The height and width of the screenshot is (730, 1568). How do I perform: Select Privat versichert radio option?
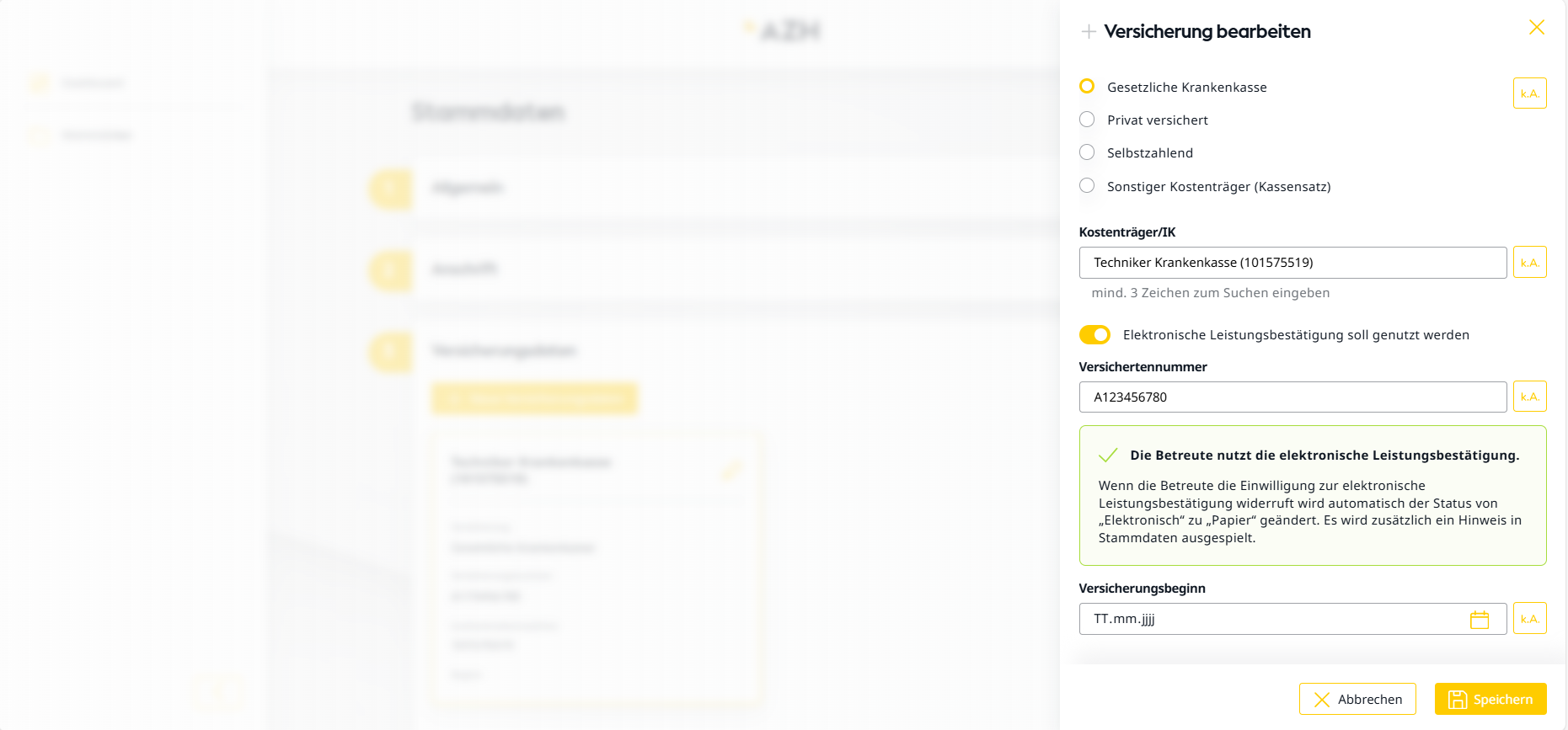coord(1087,120)
